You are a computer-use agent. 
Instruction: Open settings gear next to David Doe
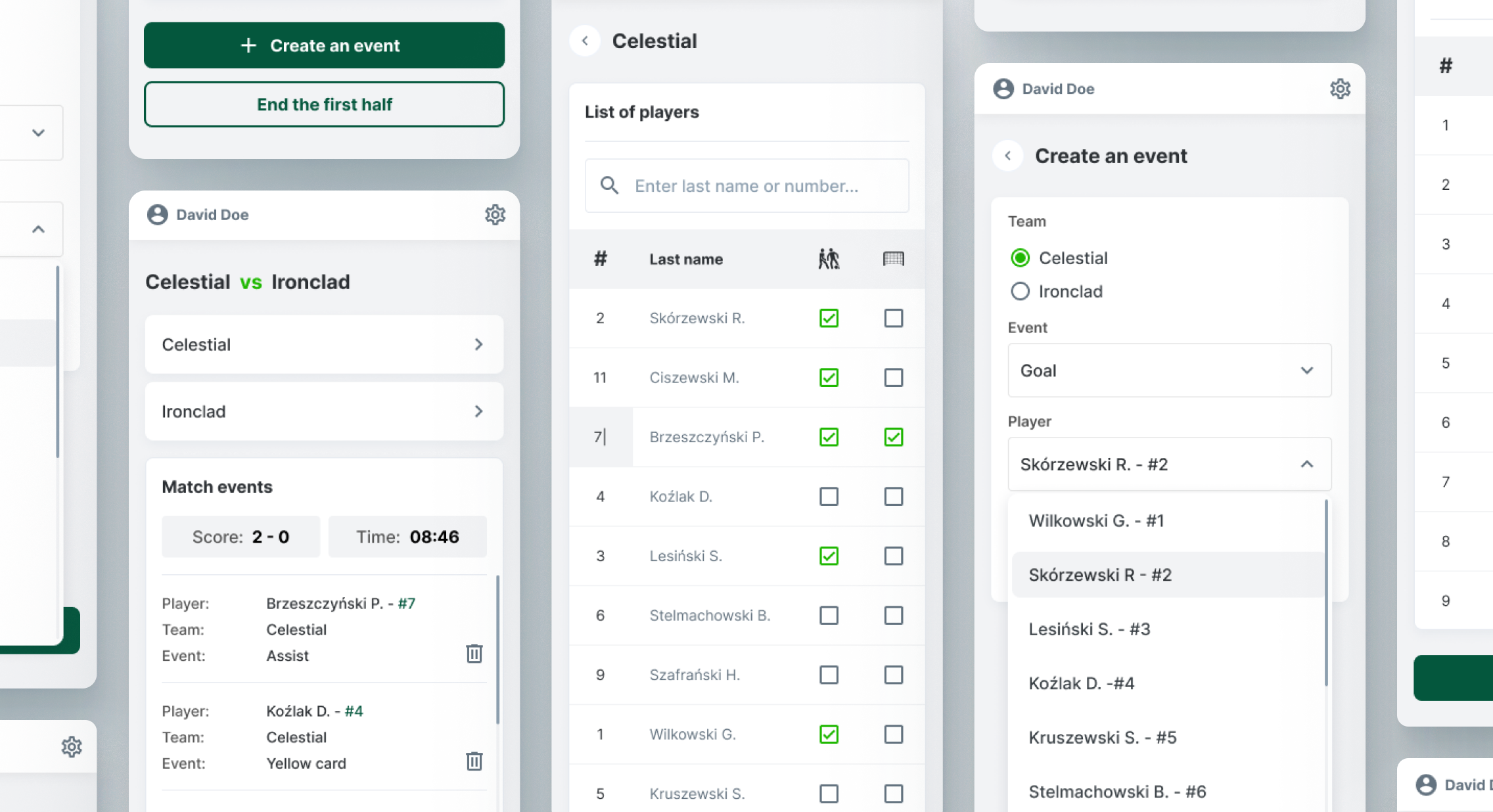tap(495, 215)
